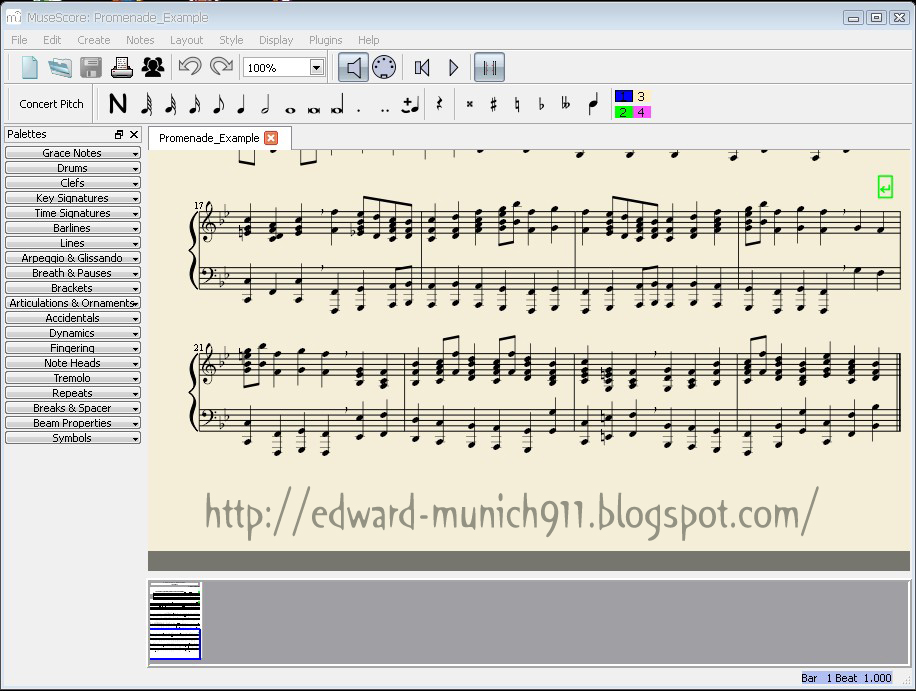Close the Palettes panel
916x691 pixels.
pos(134,134)
